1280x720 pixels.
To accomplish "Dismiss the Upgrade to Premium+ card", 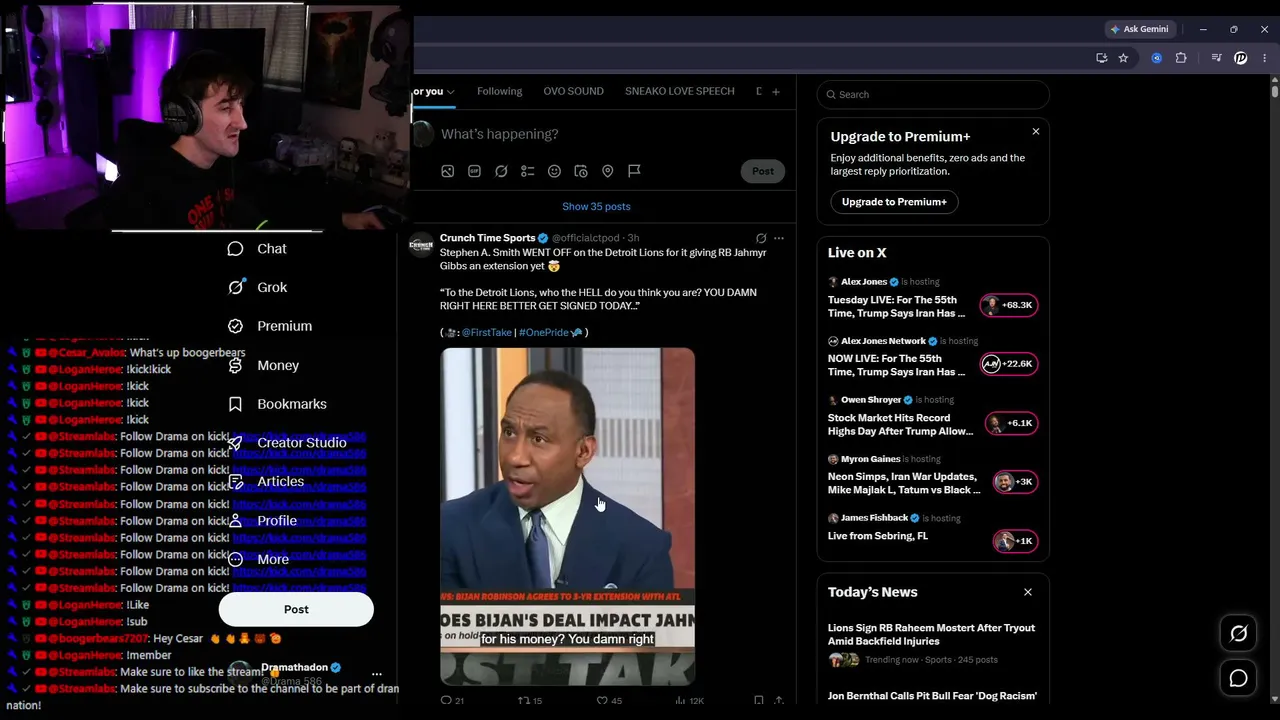I will 1036,132.
